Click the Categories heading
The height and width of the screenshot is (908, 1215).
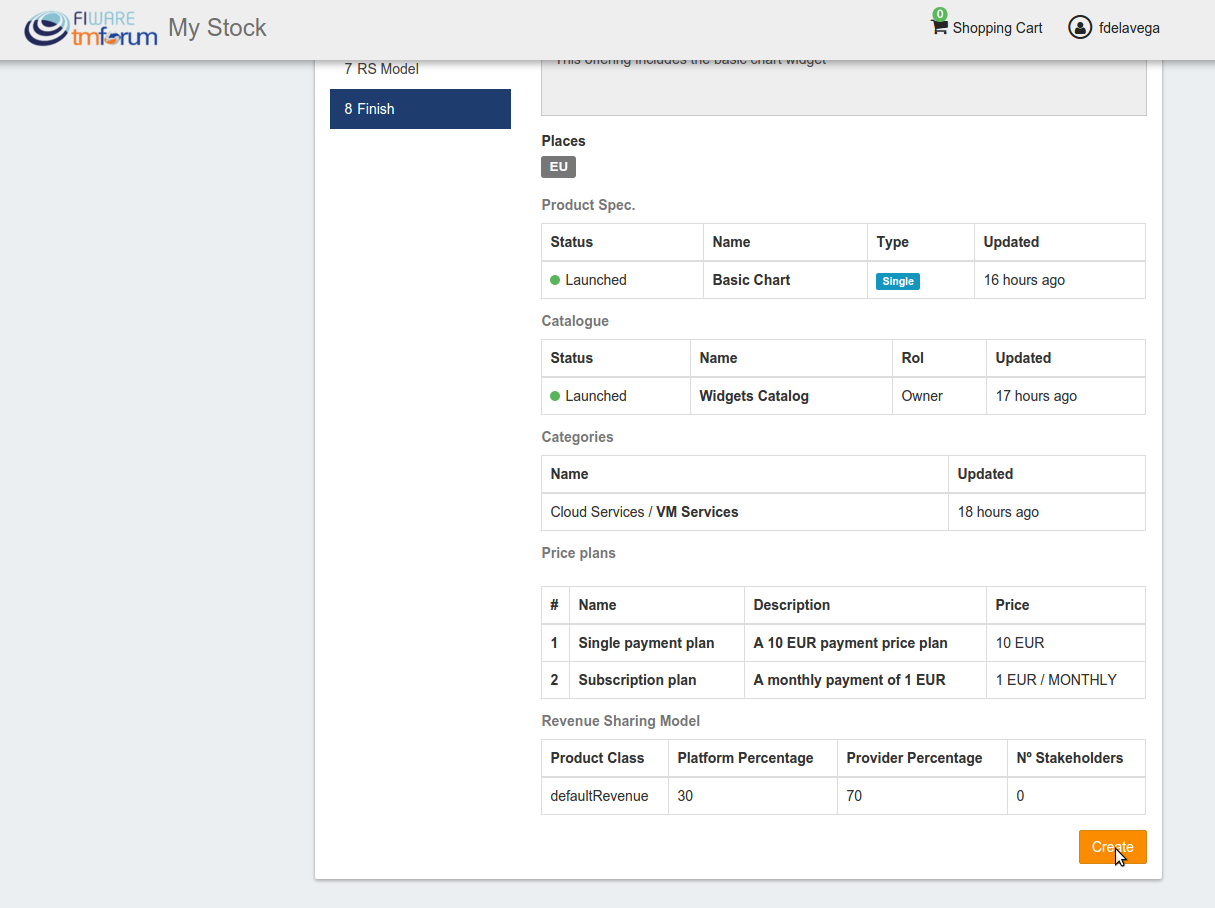578,437
